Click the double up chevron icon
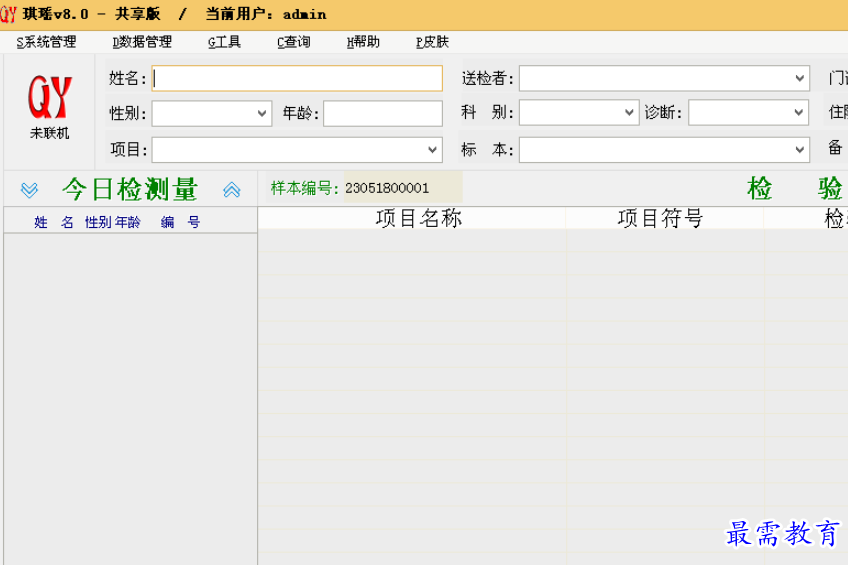848x565 pixels. [231, 189]
